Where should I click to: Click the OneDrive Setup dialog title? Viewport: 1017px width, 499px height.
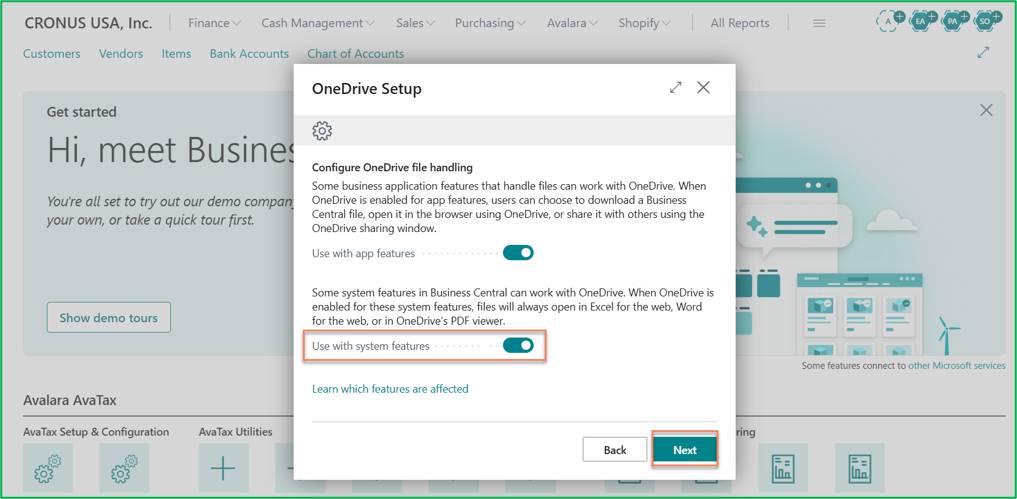[x=366, y=88]
